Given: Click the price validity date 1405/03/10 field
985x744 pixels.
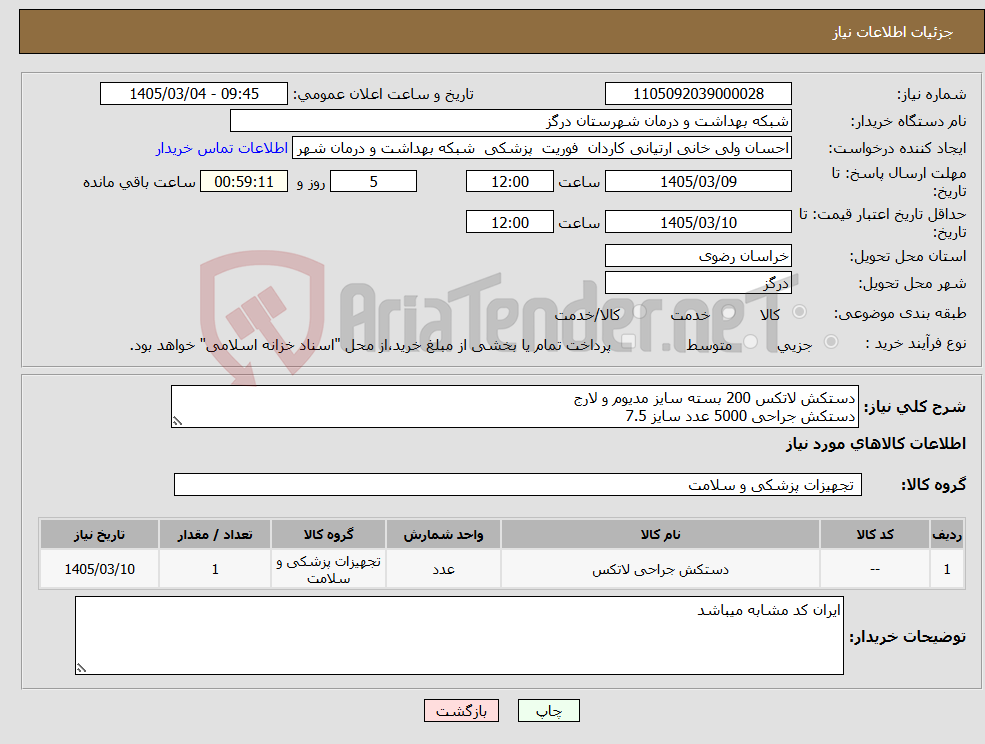Looking at the screenshot, I should (x=698, y=222).
